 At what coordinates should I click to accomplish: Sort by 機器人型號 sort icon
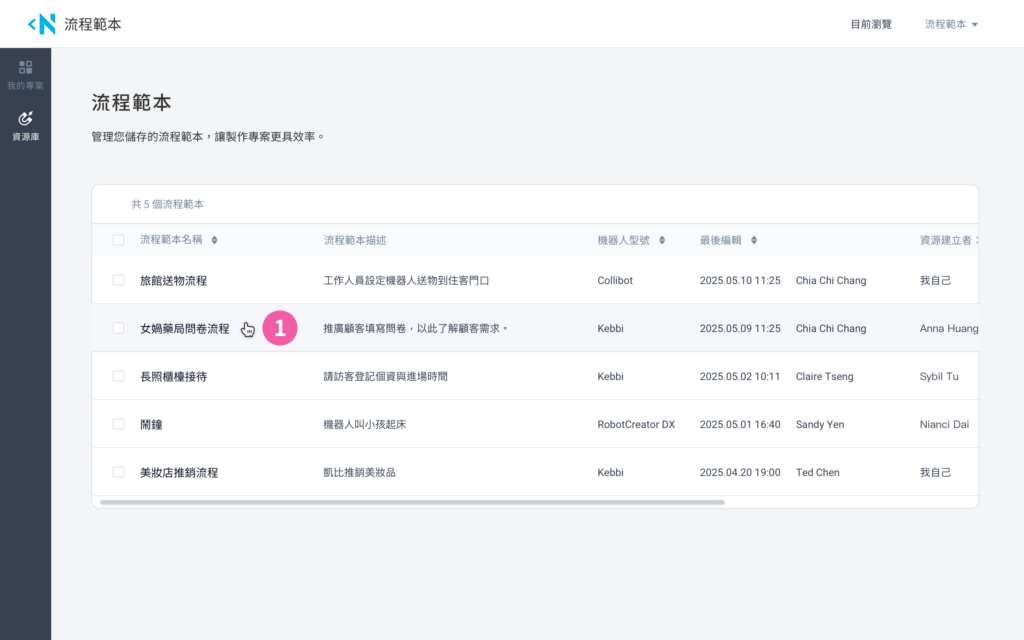point(662,240)
